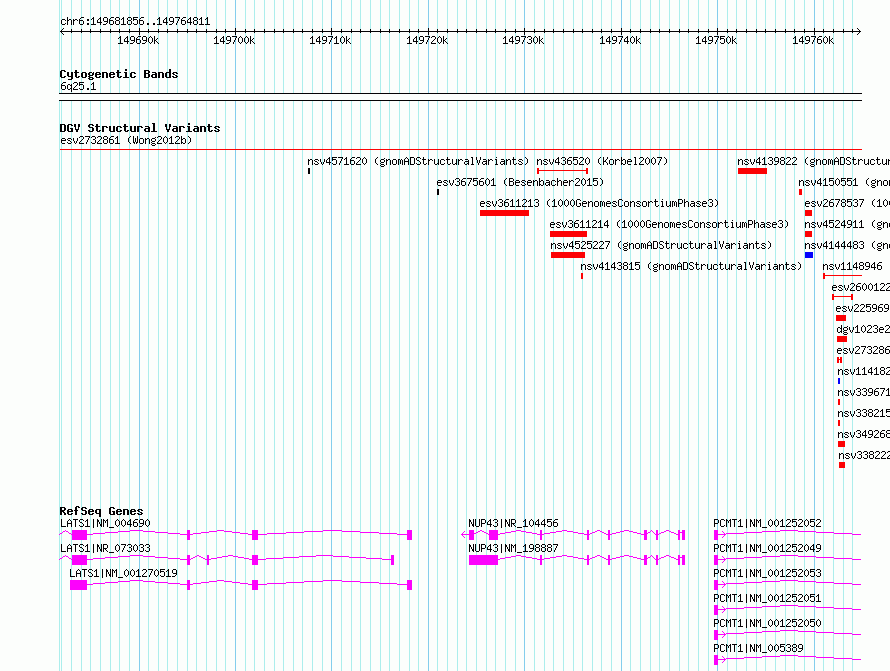Open variant nsv338222 label
Screen dimensions: 890x671
pos(864,455)
